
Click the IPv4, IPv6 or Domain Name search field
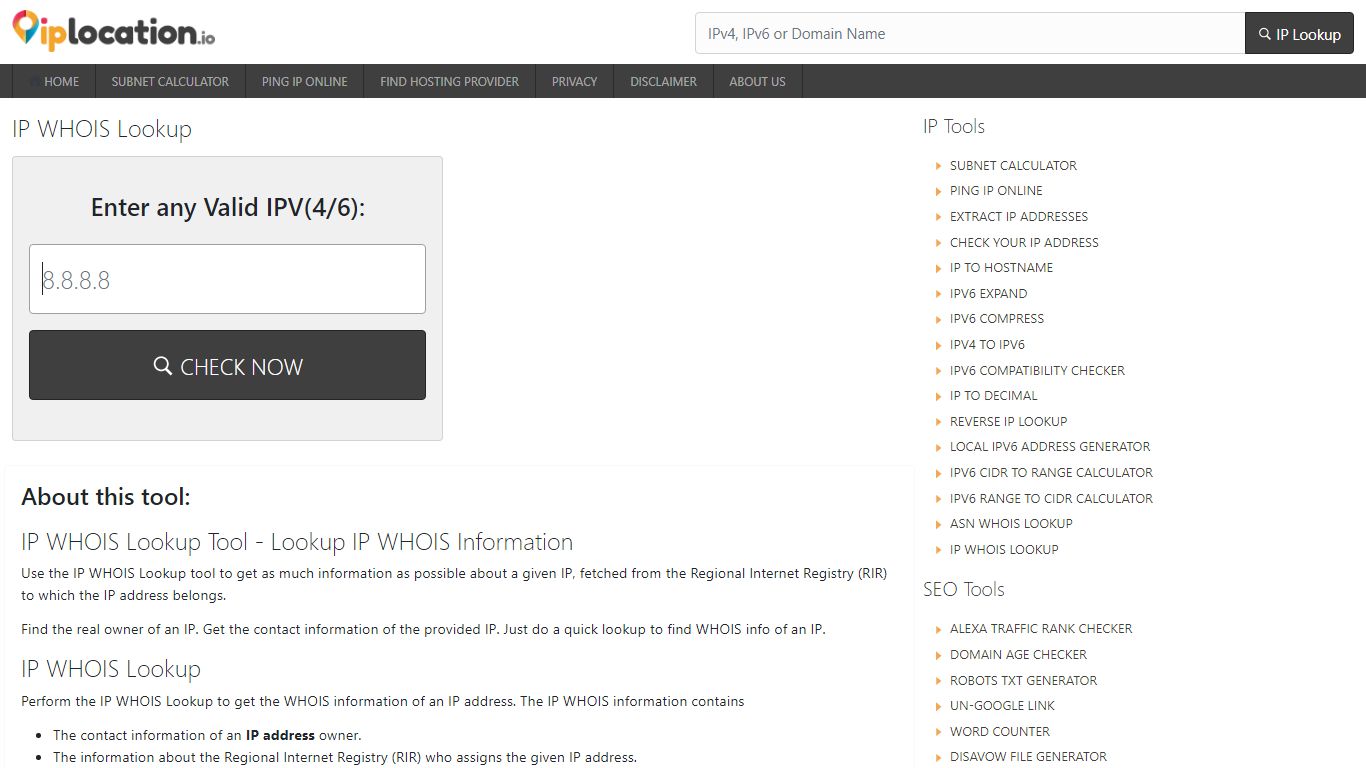tap(970, 33)
